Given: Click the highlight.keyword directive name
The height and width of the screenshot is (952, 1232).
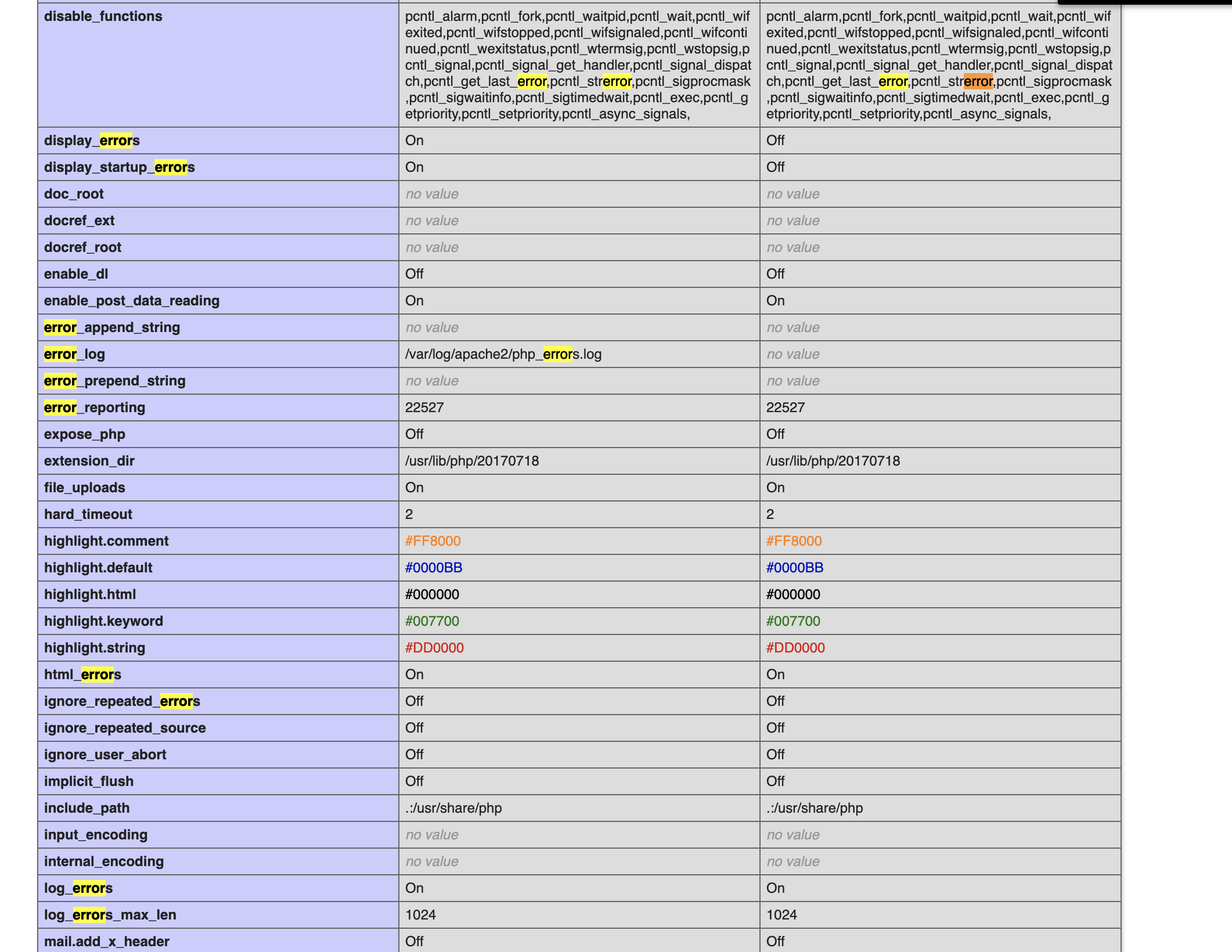Looking at the screenshot, I should coord(103,621).
